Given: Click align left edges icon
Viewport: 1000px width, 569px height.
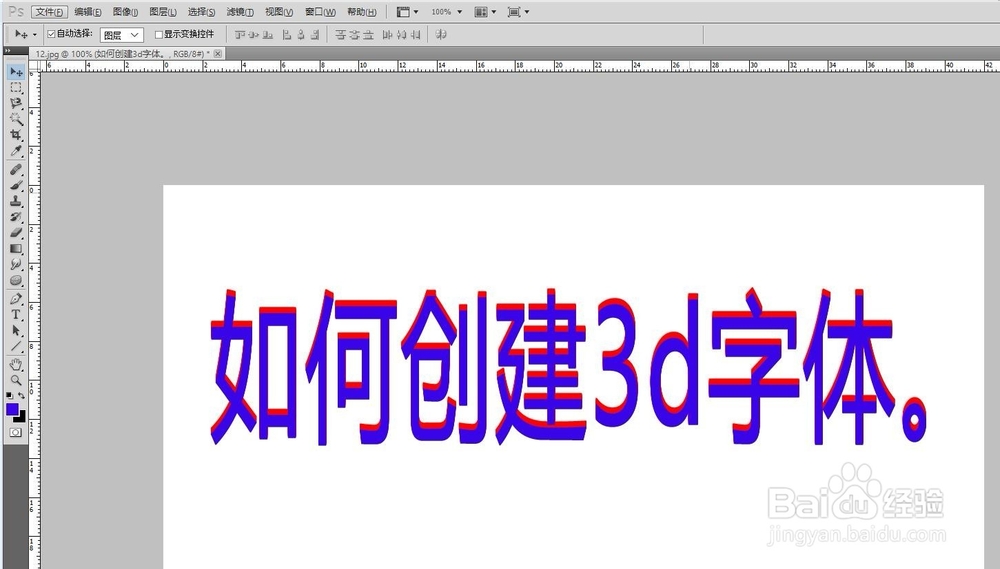Looking at the screenshot, I should click(287, 34).
